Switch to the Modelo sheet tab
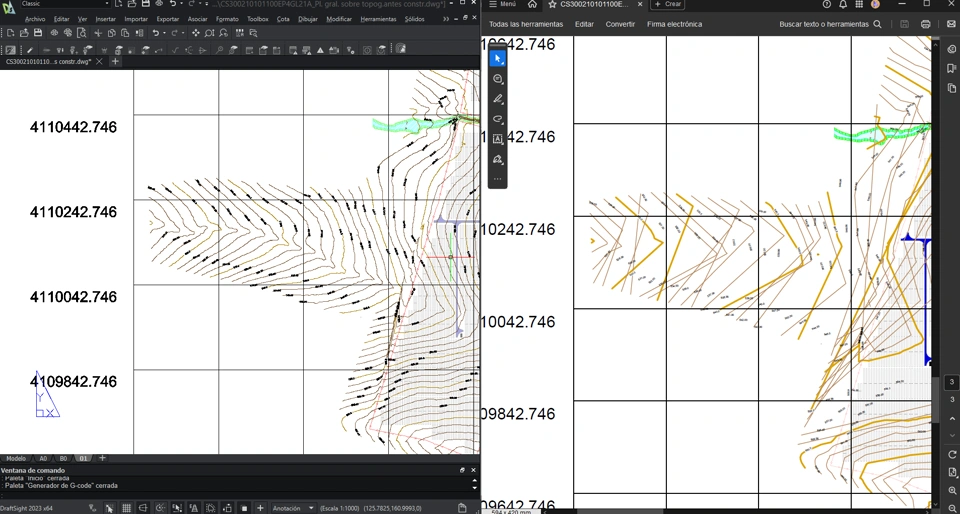960x514 pixels. [x=16, y=458]
